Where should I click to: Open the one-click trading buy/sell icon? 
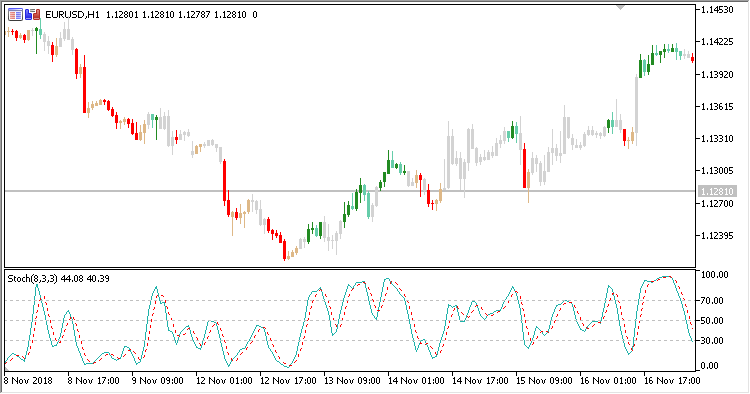[33, 15]
